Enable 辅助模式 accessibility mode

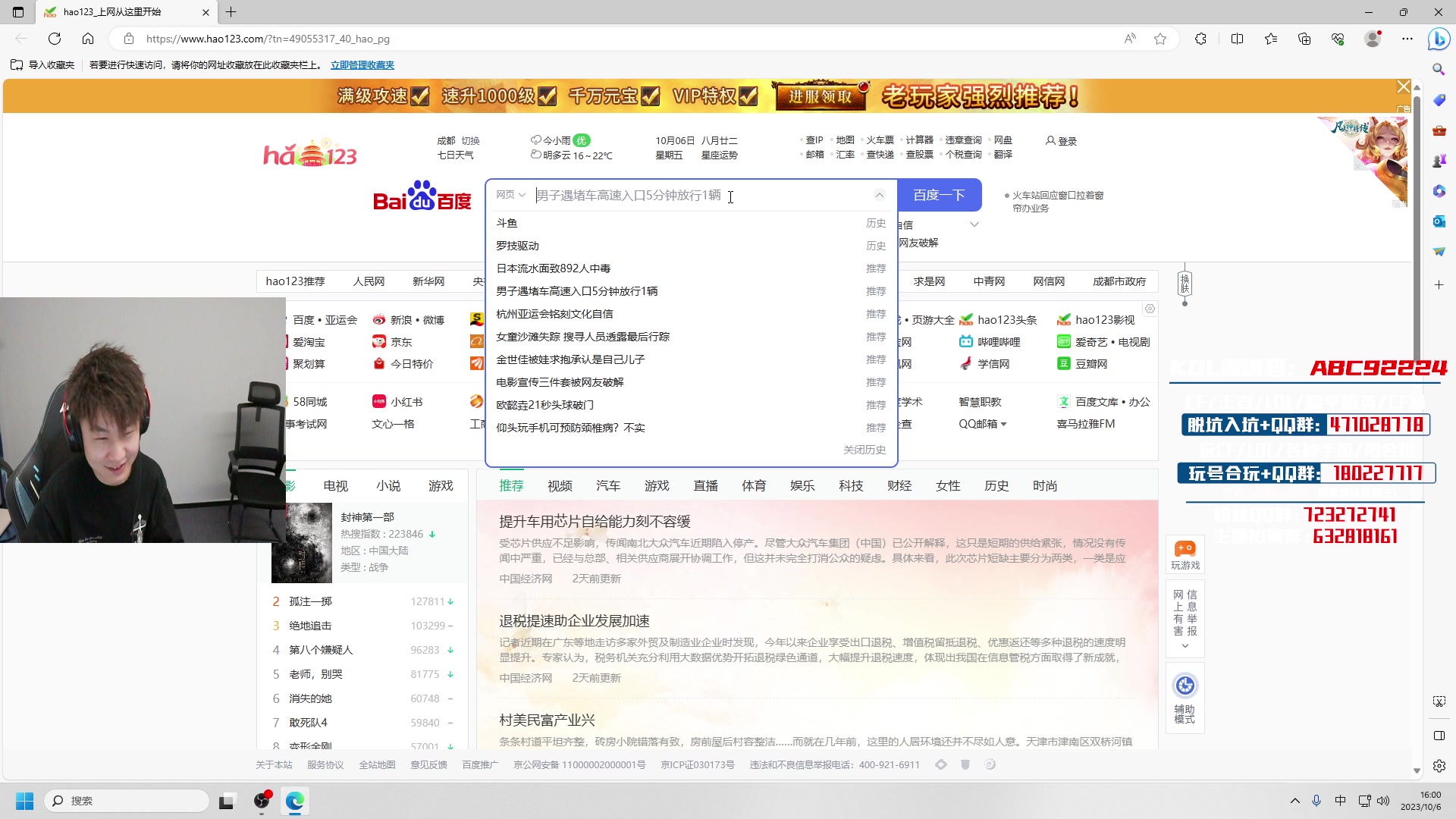pyautogui.click(x=1185, y=698)
